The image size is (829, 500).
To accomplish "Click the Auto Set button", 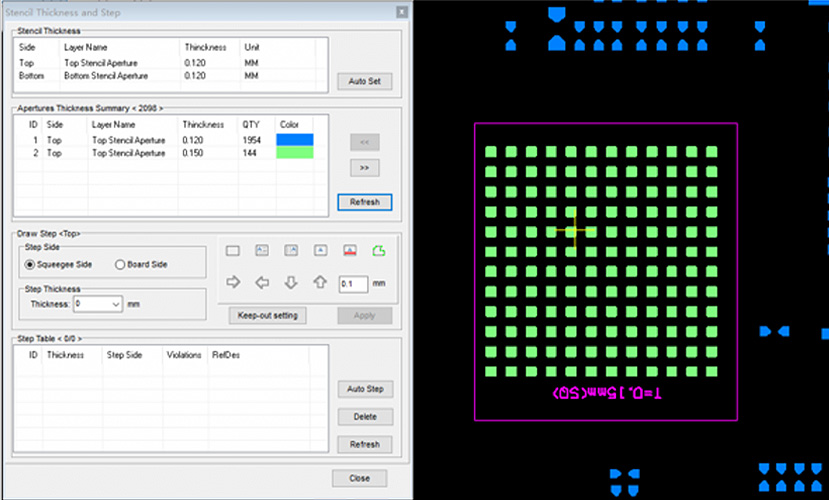I will pos(364,81).
